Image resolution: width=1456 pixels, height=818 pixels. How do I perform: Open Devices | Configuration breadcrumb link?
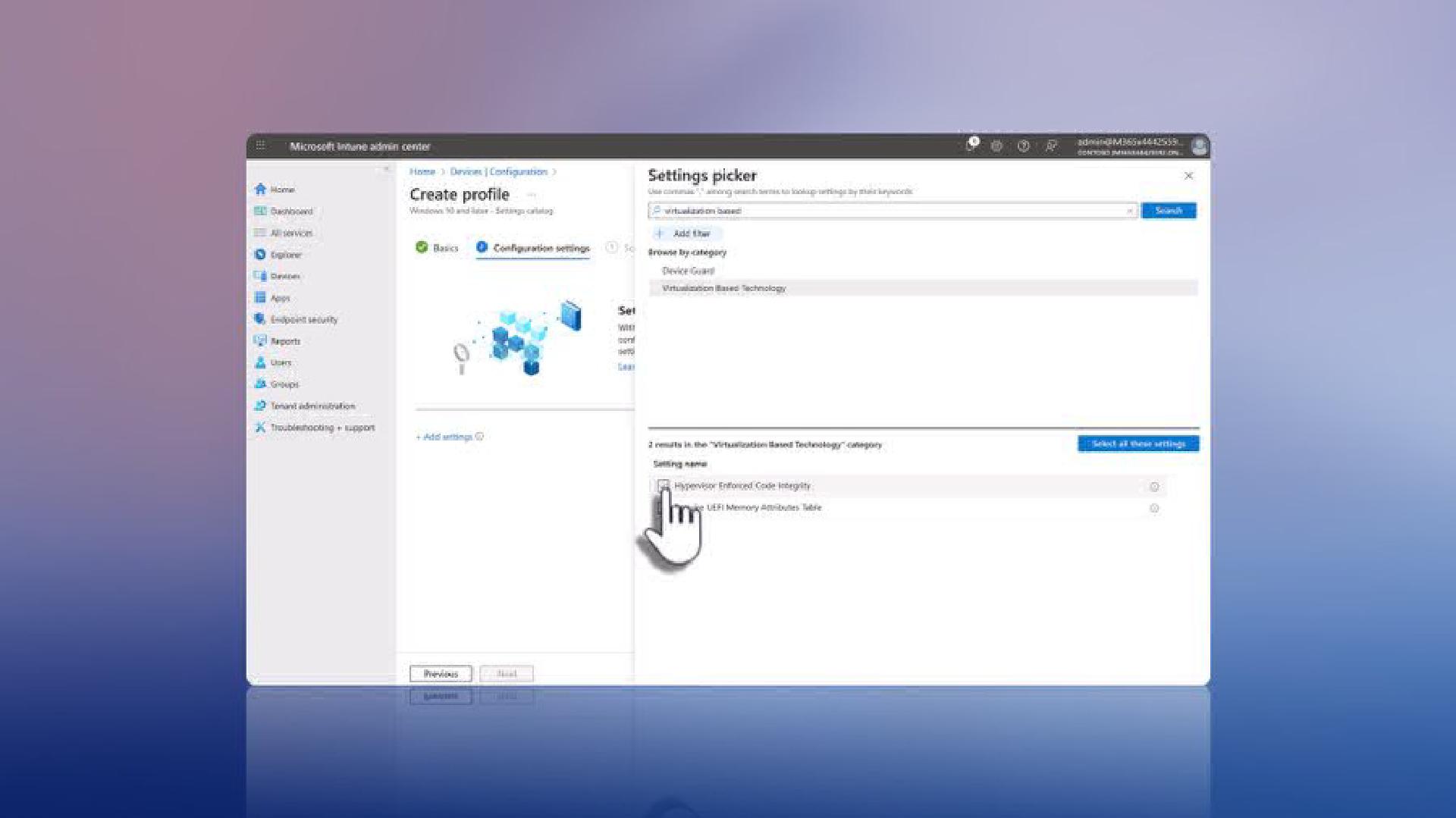(498, 172)
